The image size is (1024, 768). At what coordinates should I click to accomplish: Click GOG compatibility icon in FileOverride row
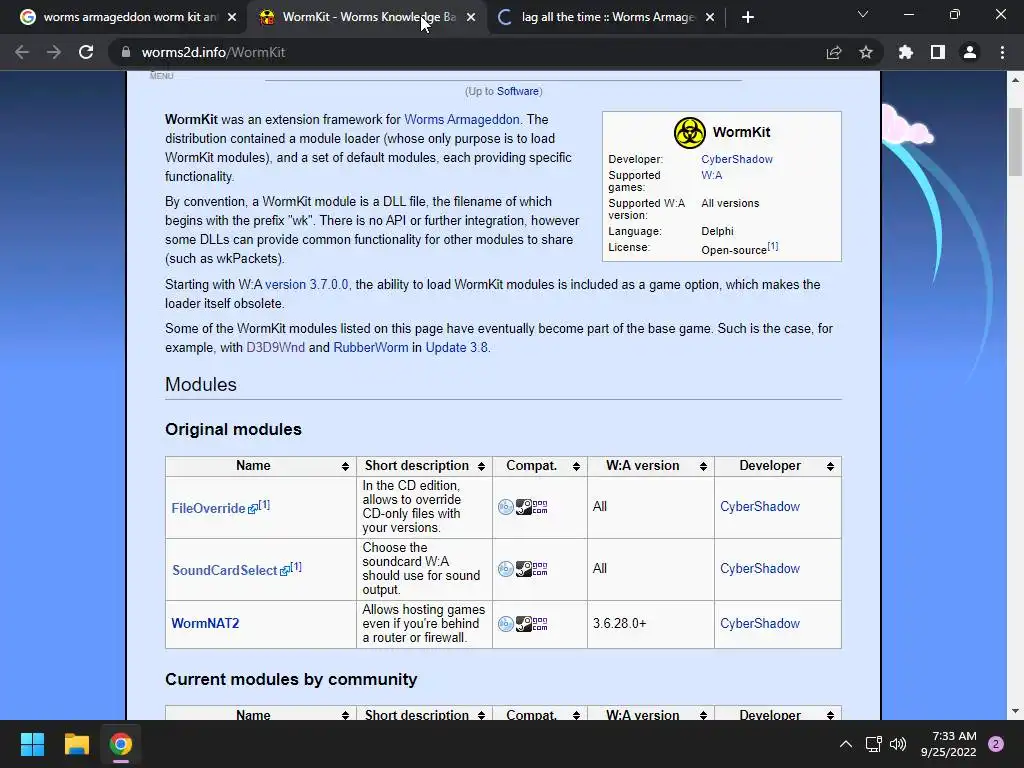540,507
